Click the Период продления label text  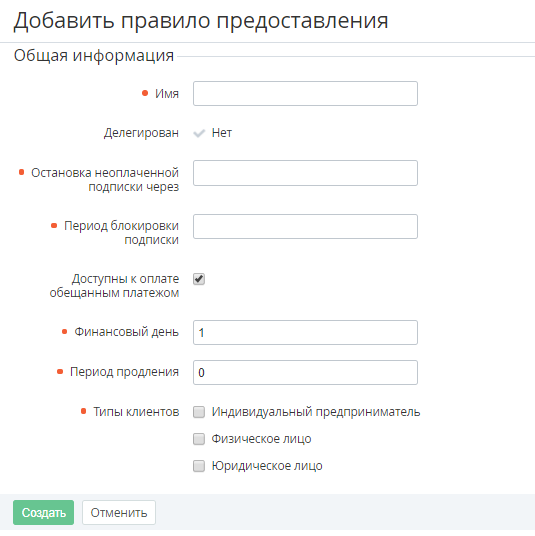[124, 372]
